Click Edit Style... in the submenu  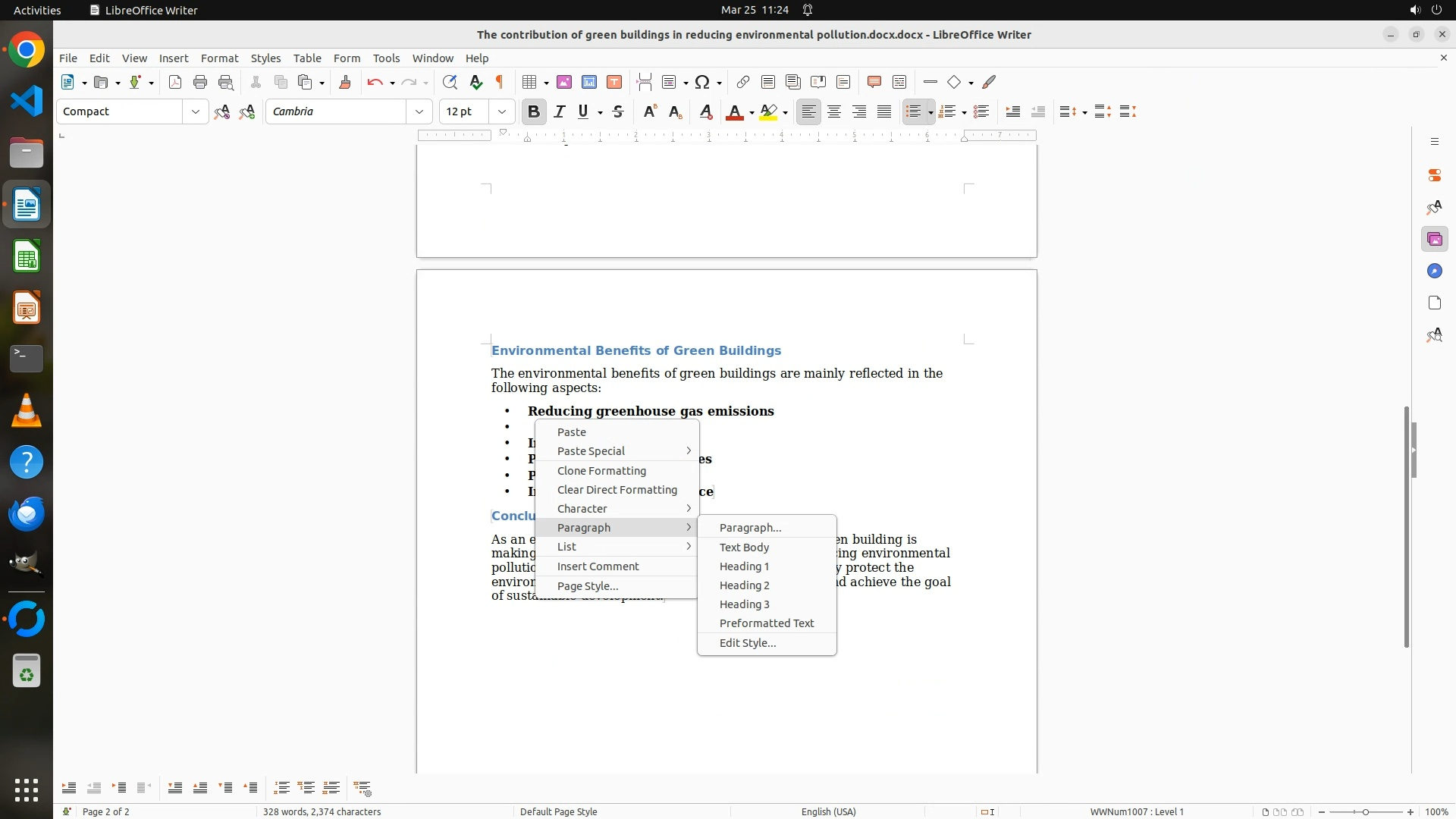coord(747,643)
